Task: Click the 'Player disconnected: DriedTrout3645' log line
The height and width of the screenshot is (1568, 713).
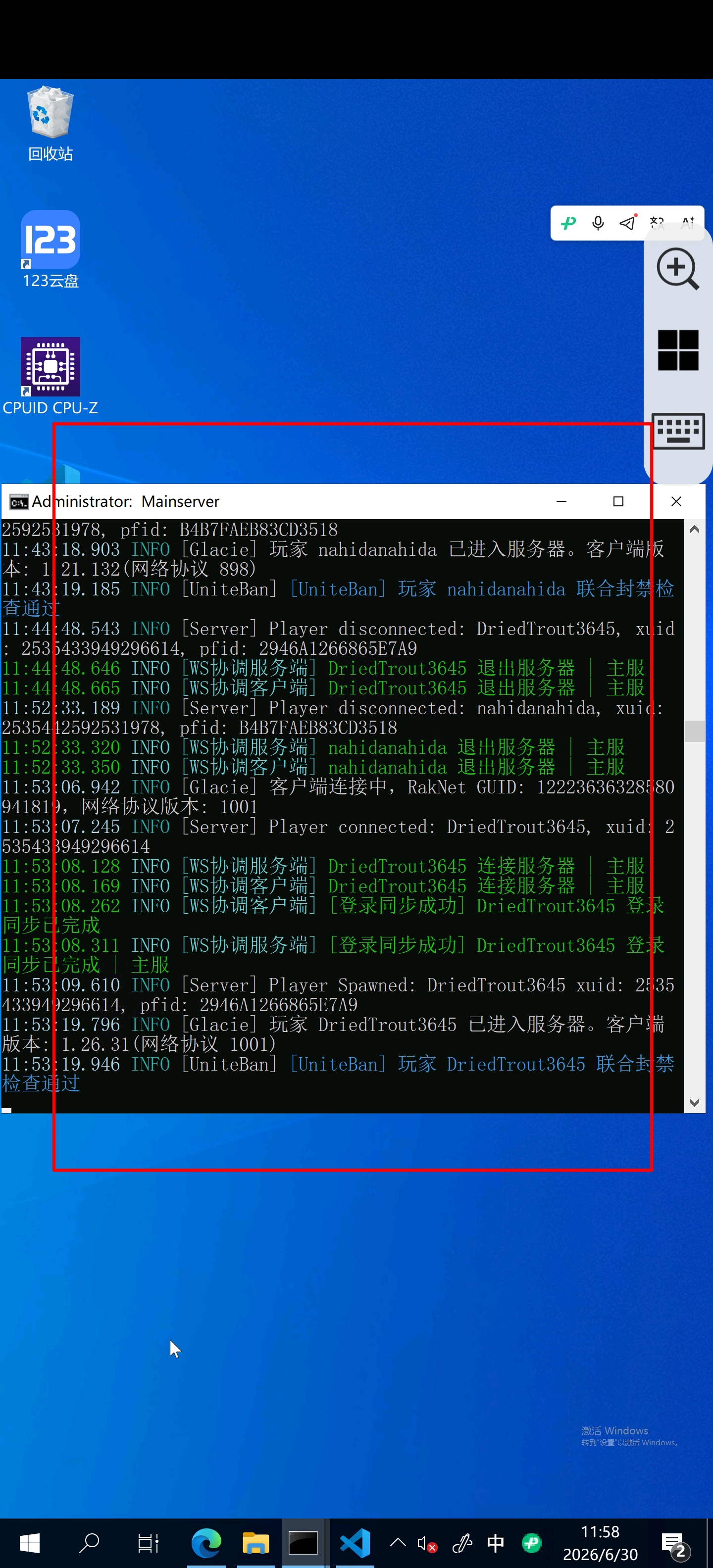Action: point(339,638)
